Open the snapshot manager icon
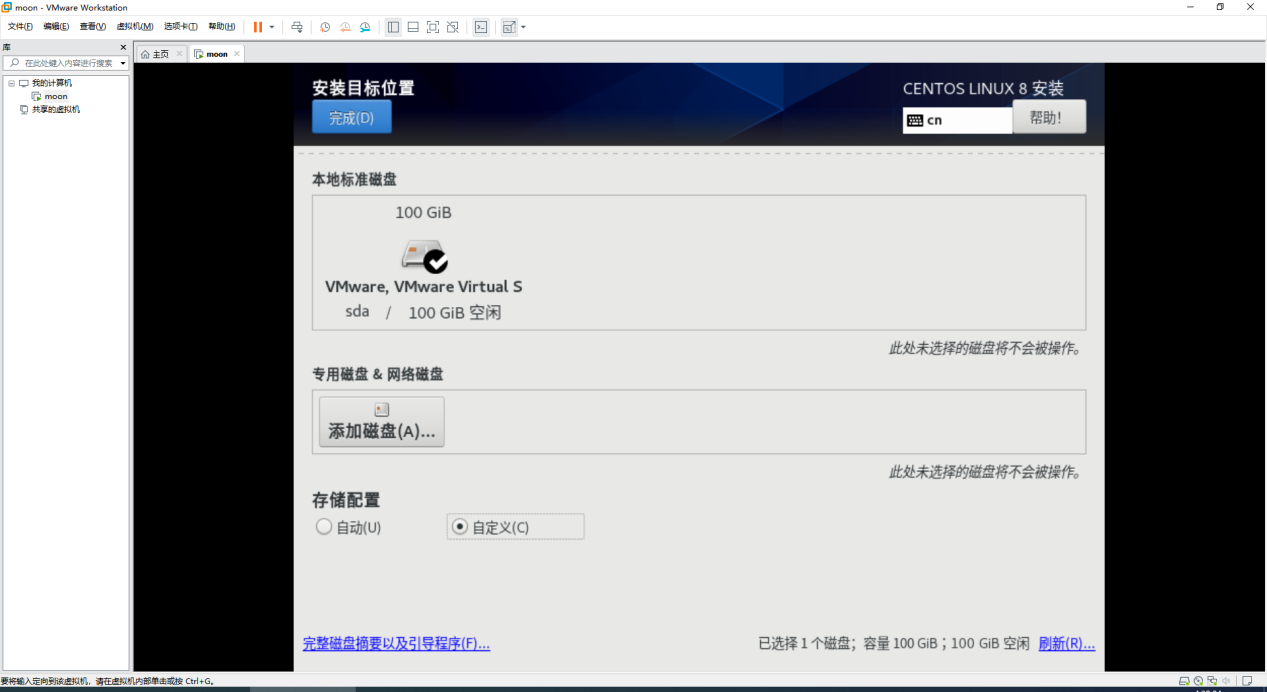The width and height of the screenshot is (1267, 692). [365, 27]
